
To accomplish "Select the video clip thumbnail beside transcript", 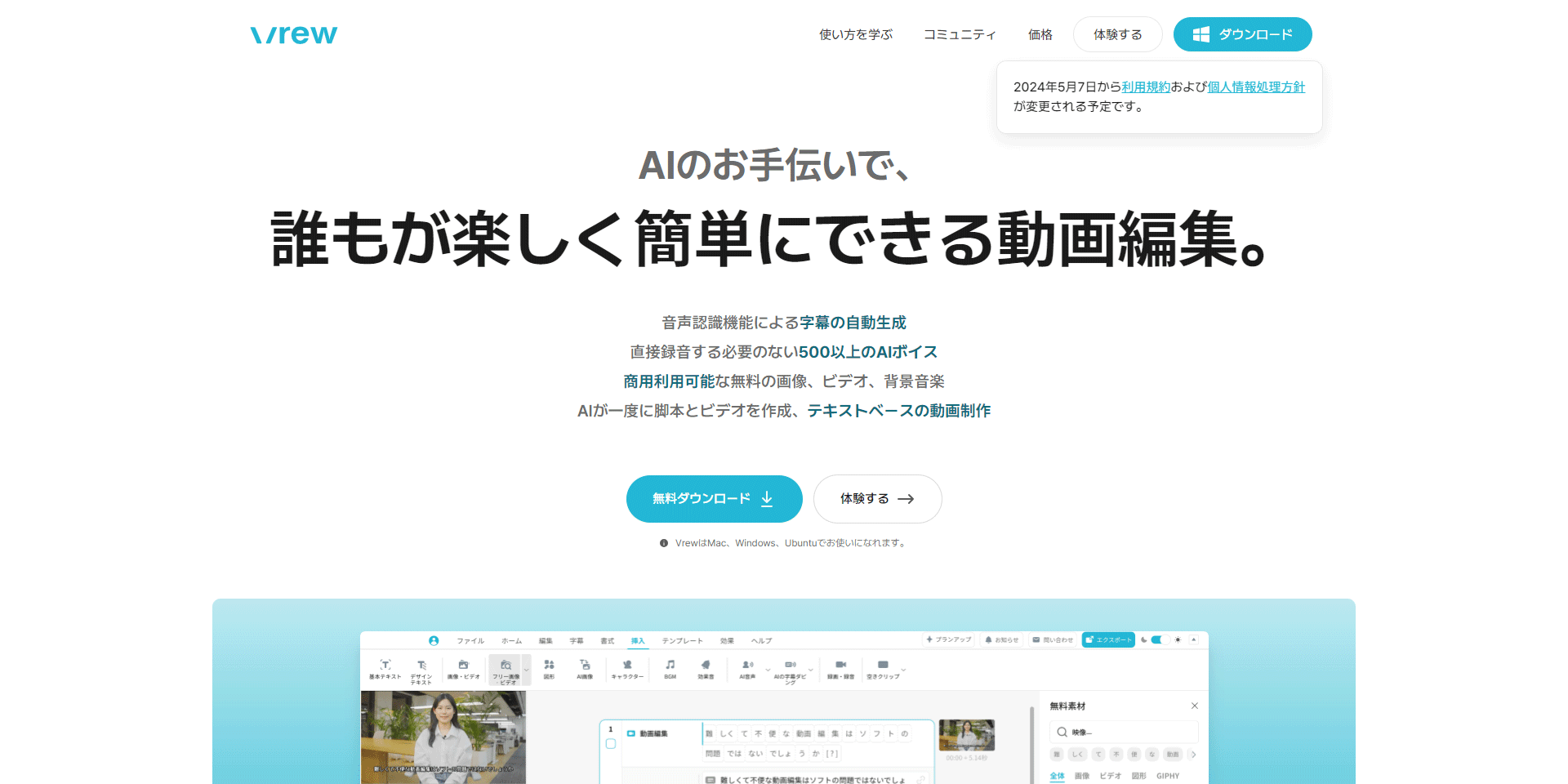I will tap(967, 735).
